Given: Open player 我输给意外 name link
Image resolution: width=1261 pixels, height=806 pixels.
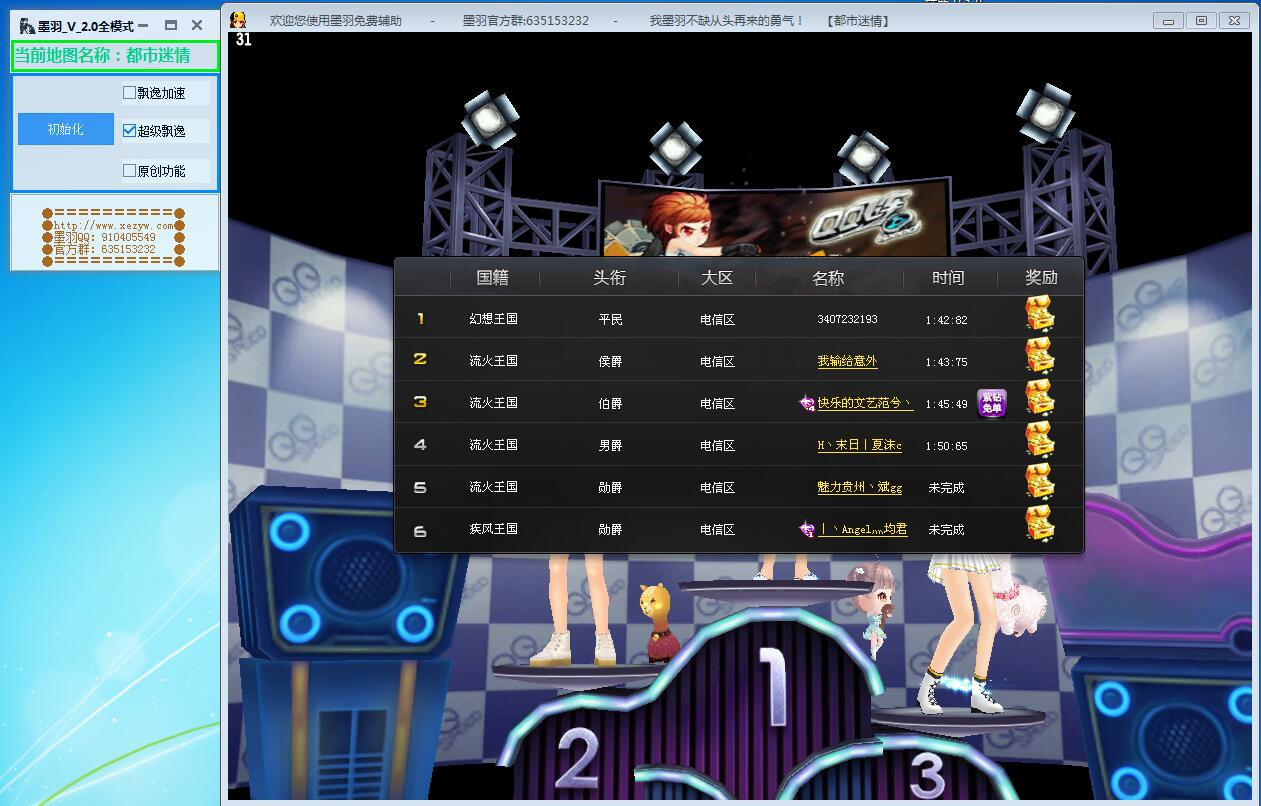Looking at the screenshot, I should [x=847, y=361].
